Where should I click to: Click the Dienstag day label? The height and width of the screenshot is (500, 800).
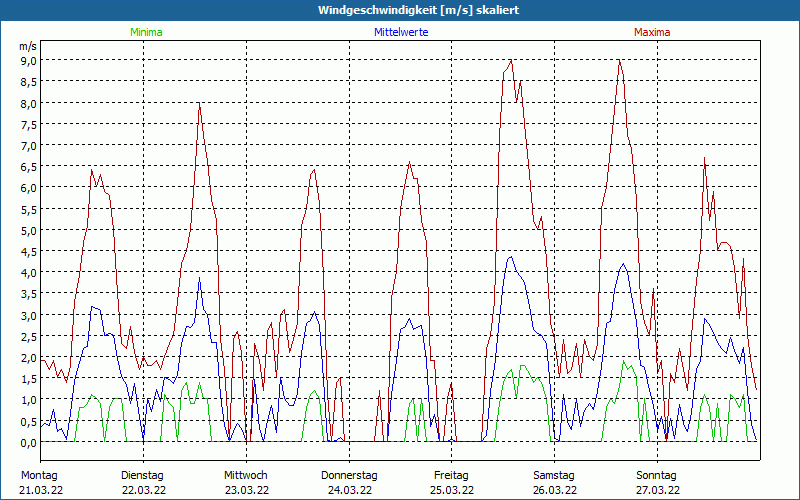tap(142, 476)
